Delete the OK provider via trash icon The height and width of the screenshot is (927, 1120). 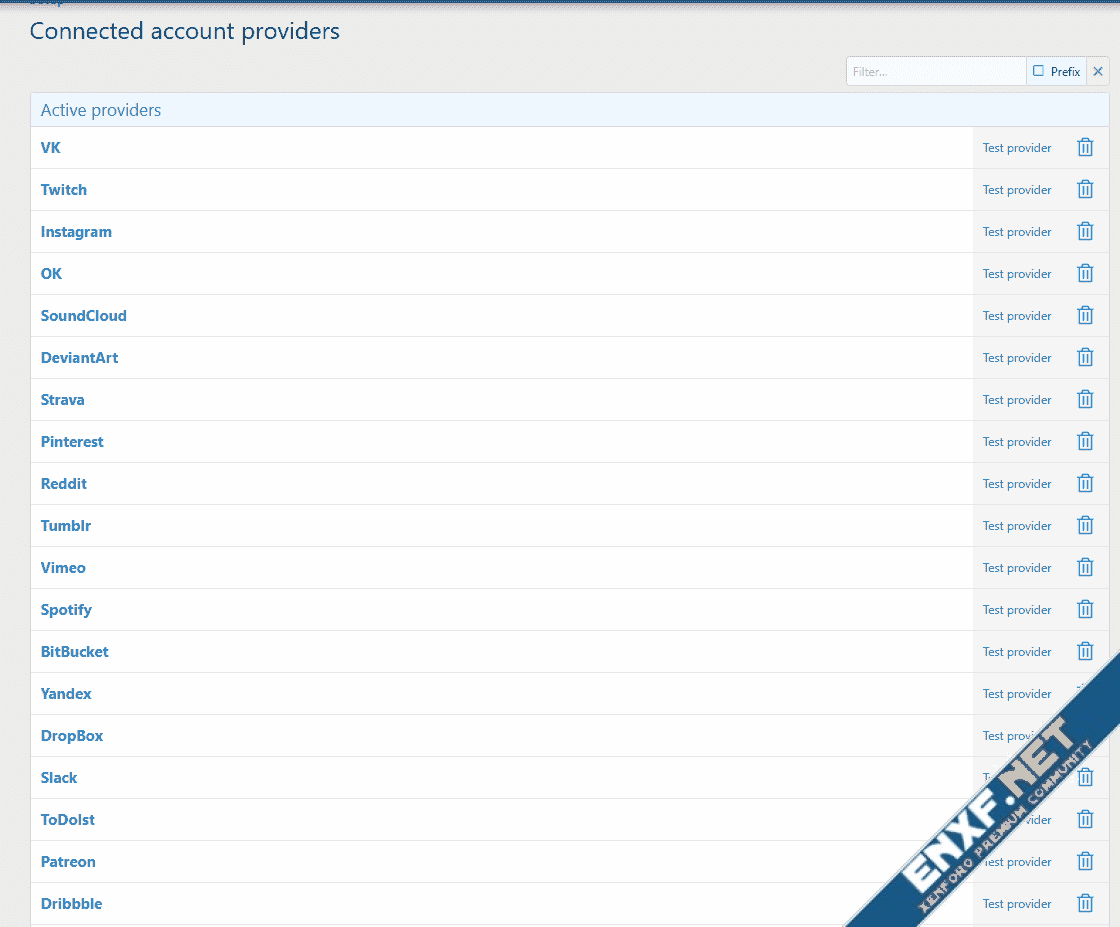point(1085,274)
